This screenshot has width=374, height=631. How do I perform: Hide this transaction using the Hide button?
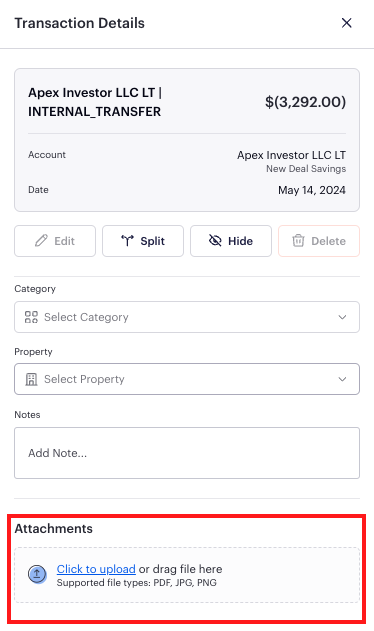click(231, 241)
